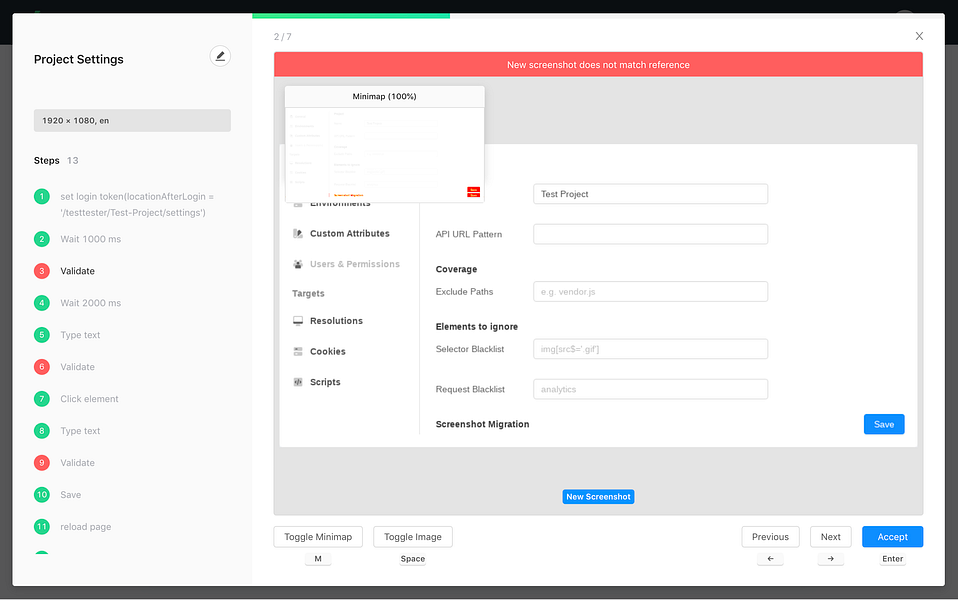Open the Custom Attributes menu item
Screen dimensions: 958x600
pos(349,233)
